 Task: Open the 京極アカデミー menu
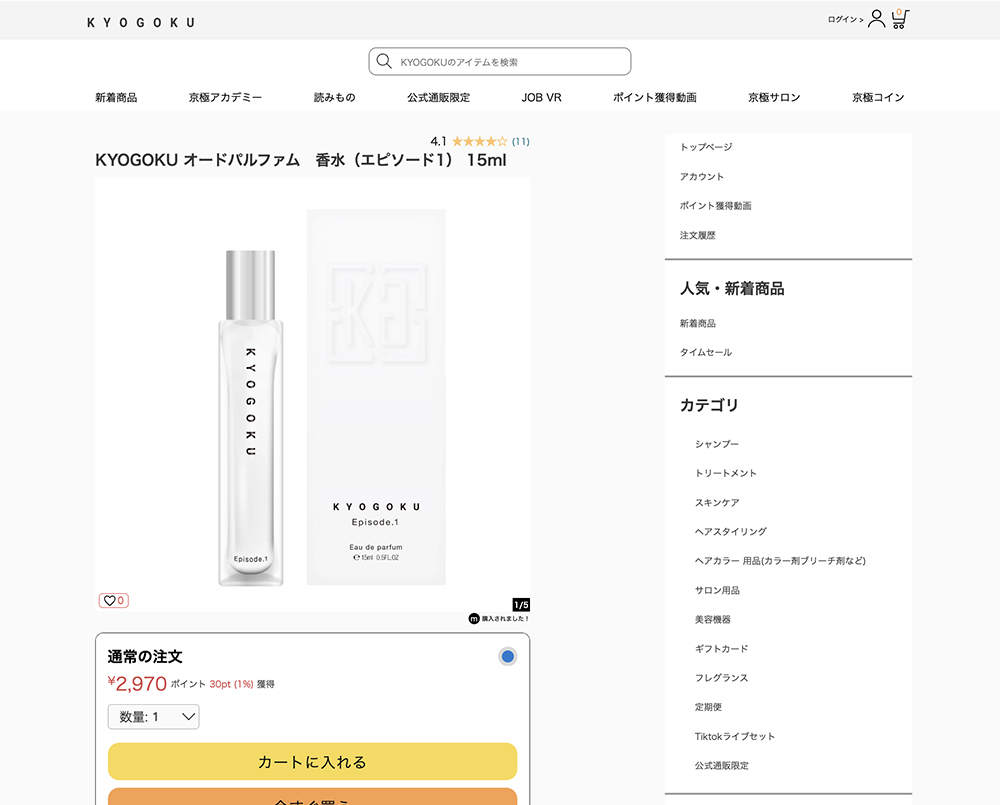(225, 98)
